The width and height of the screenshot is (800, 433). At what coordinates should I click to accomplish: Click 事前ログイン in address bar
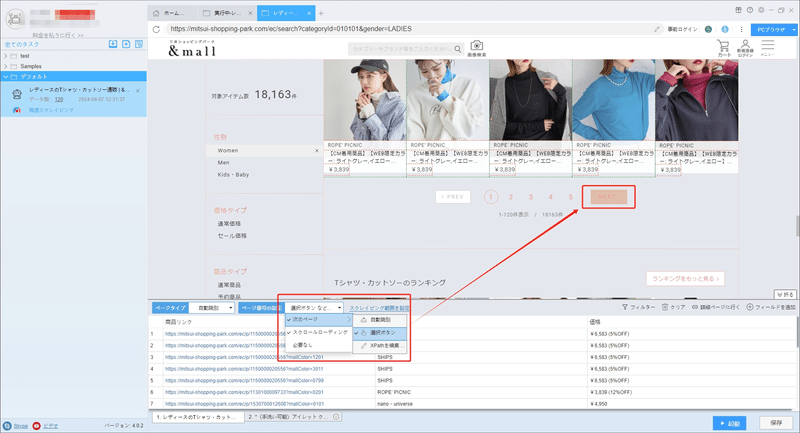[x=682, y=29]
